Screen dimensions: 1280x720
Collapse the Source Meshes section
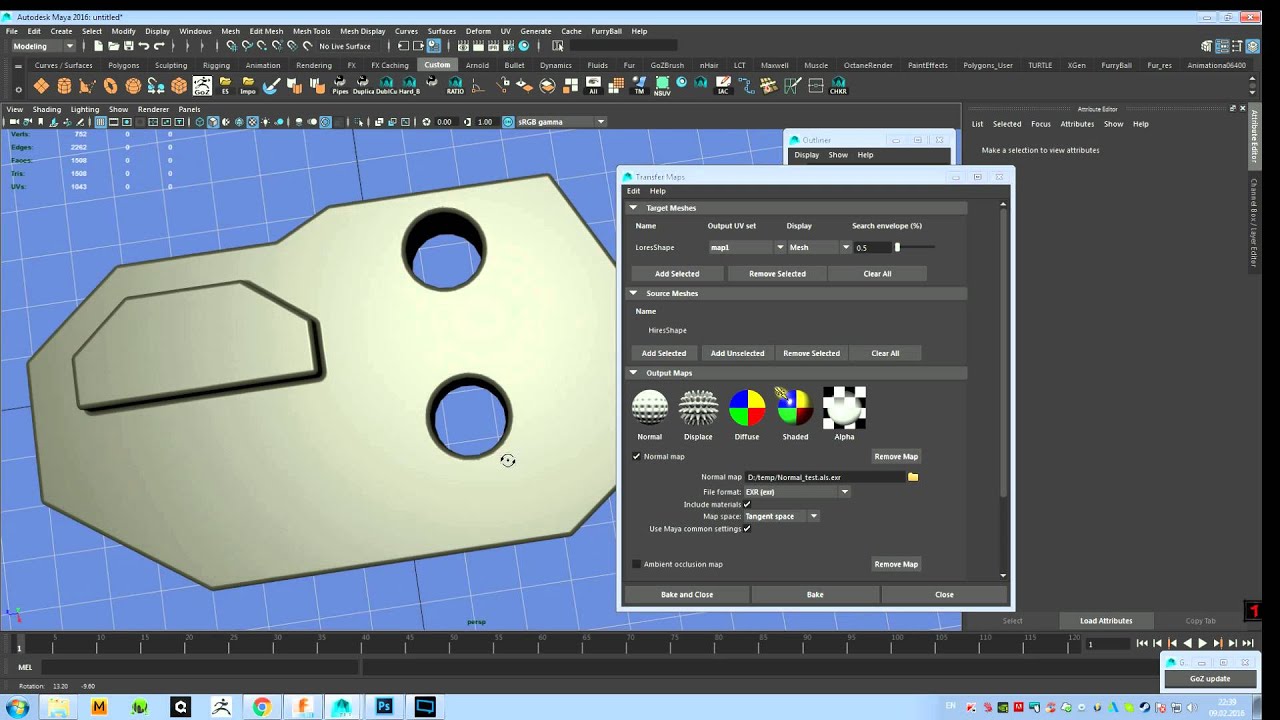(633, 293)
